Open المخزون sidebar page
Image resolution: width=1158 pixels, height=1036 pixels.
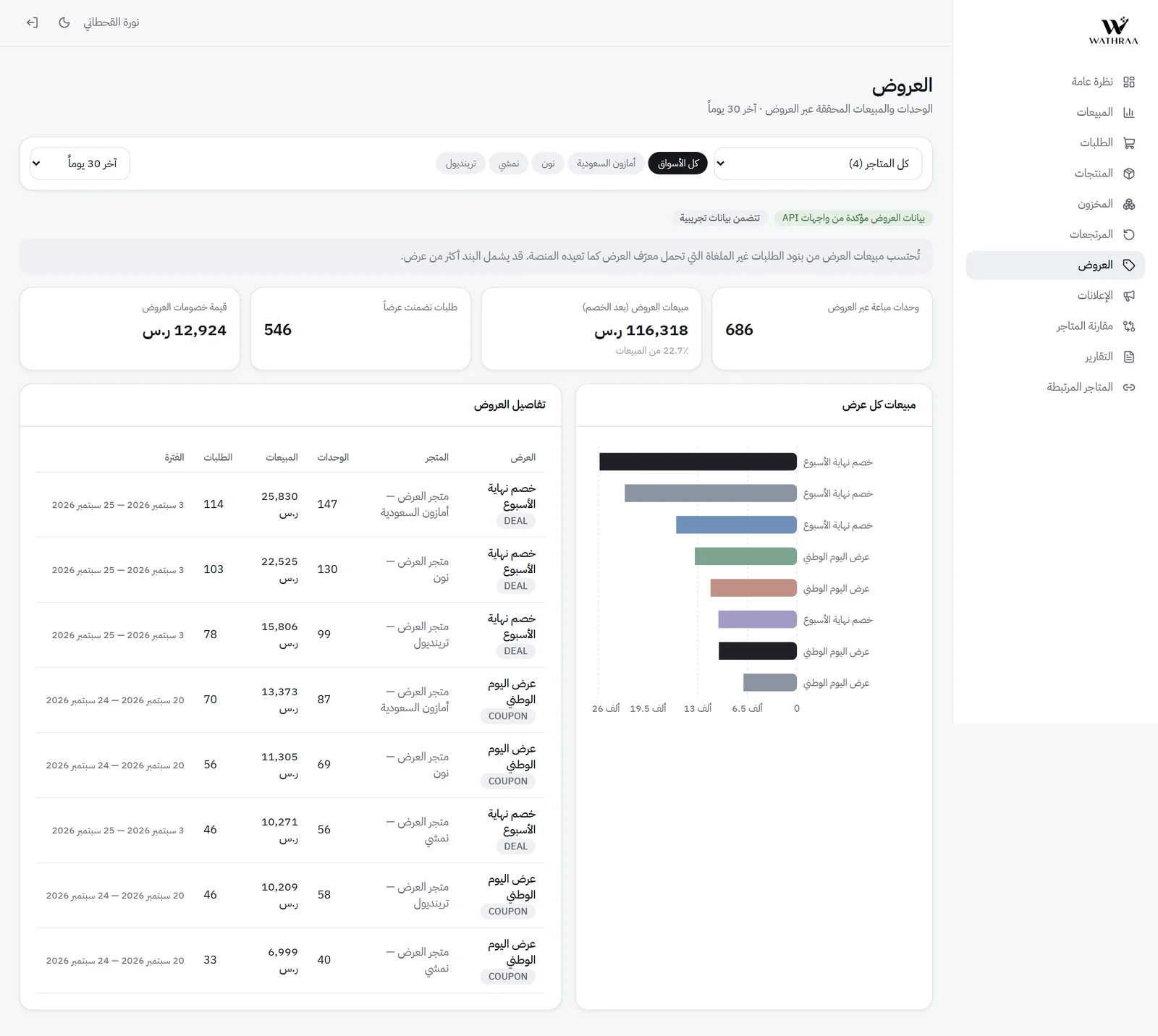(1055, 204)
